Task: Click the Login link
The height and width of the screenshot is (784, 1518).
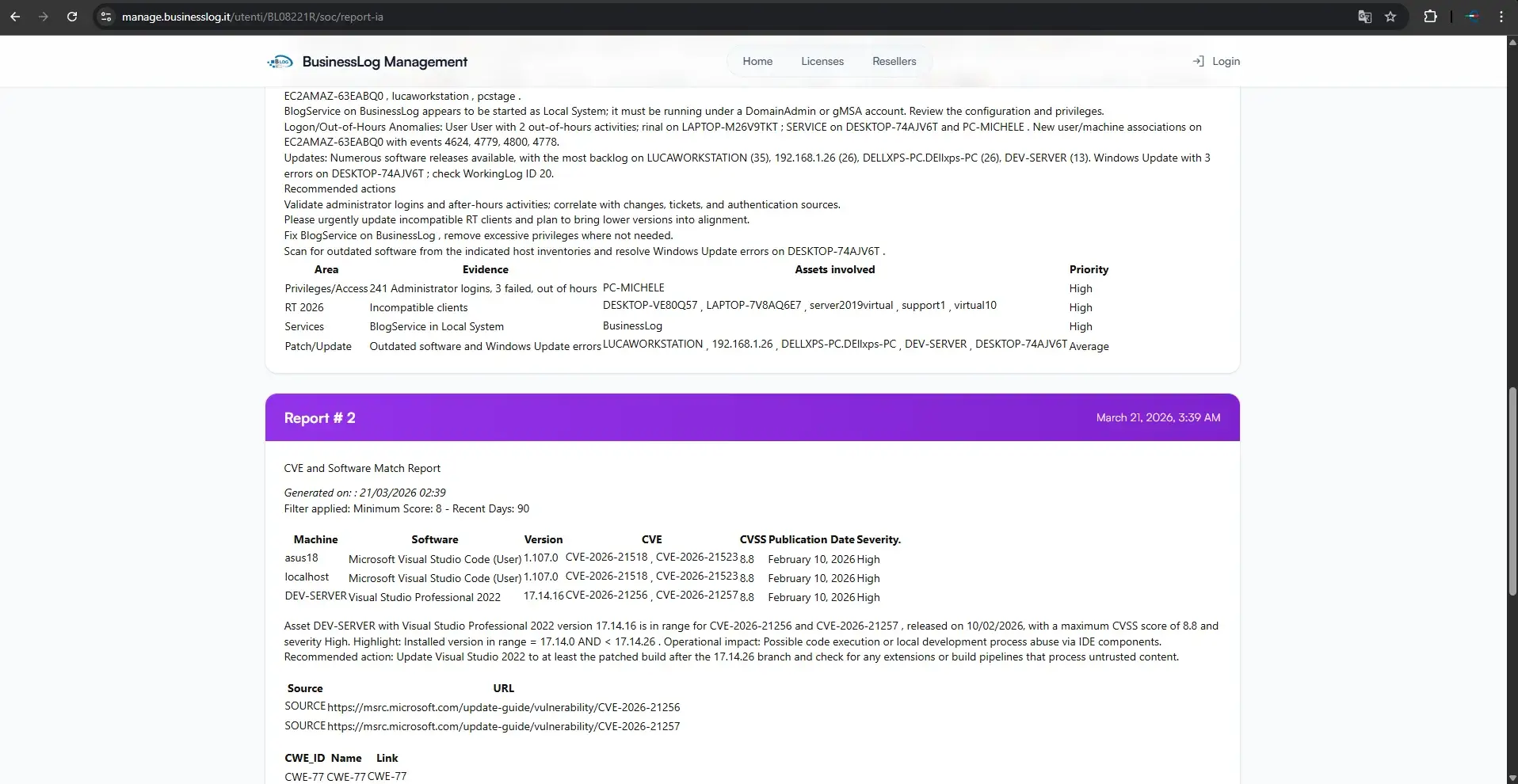Action: pos(1226,61)
